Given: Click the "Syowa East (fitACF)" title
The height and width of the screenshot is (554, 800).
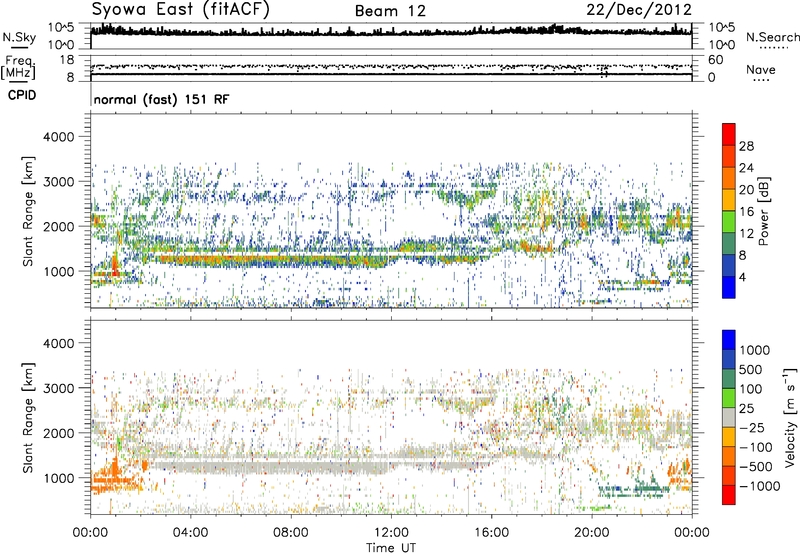Looking at the screenshot, I should (x=181, y=9).
